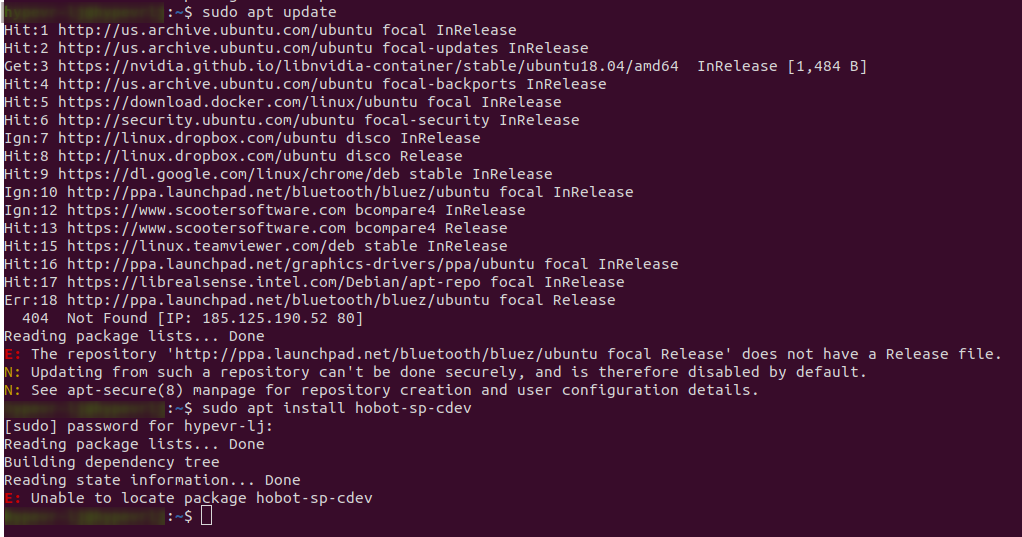Click the terminal cursor block at the prompt
1022x537 pixels.
tap(207, 516)
